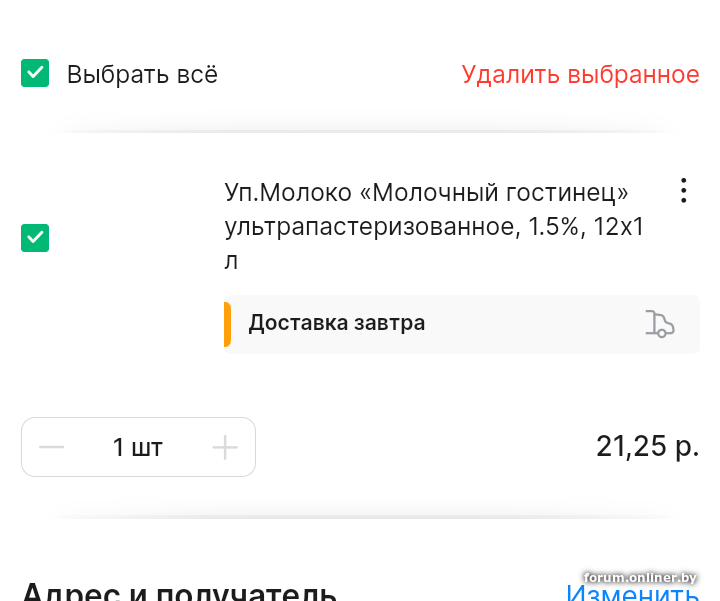Screen dimensions: 720x601
Task: Click the 1 шт quantity field
Action: (138, 447)
